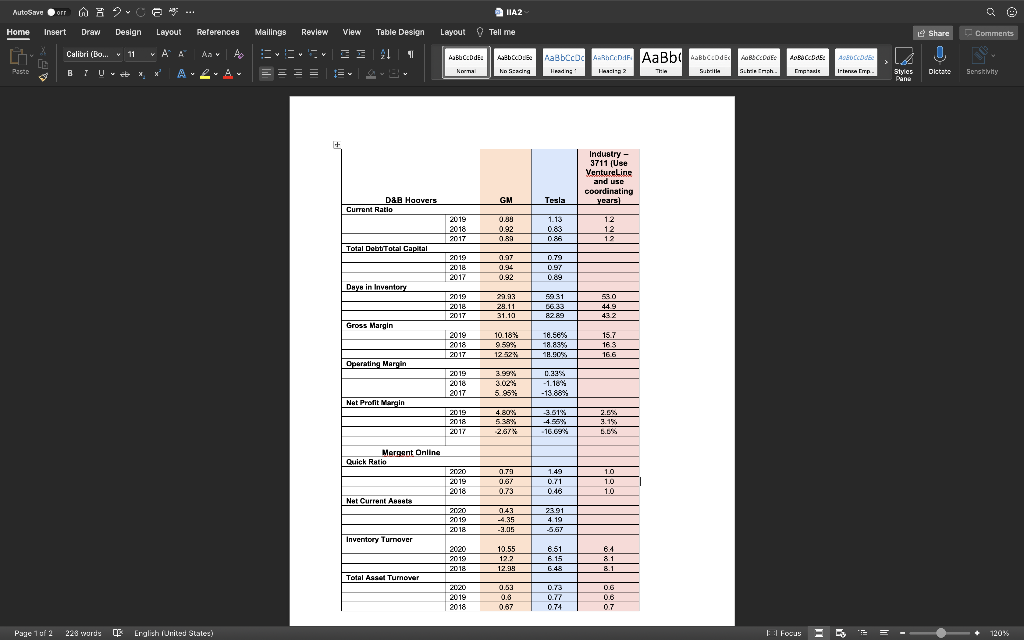Open the font name combo box
The height and width of the screenshot is (640, 1024).
click(x=93, y=54)
